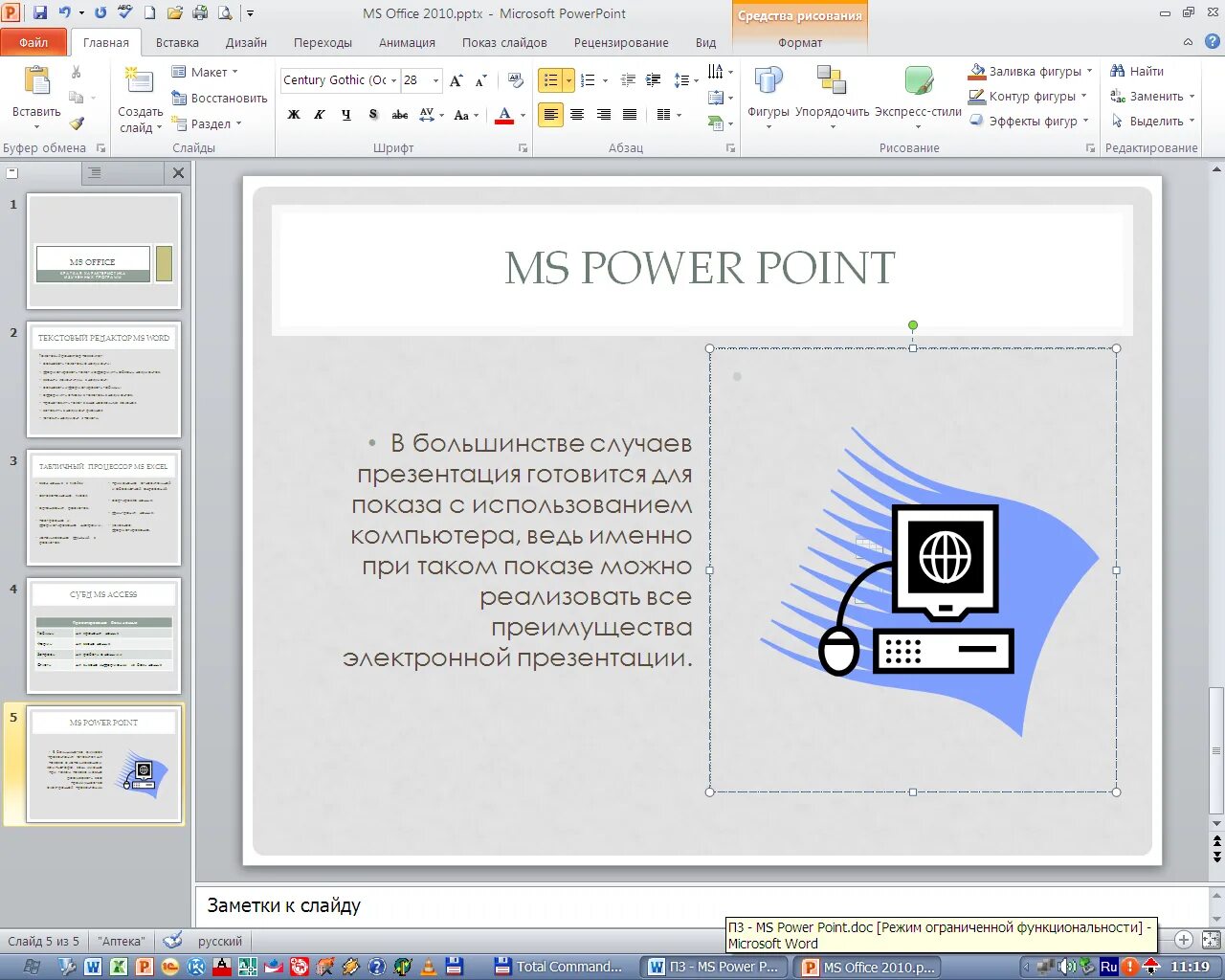Align text left
This screenshot has height=980, width=1225.
click(x=550, y=115)
